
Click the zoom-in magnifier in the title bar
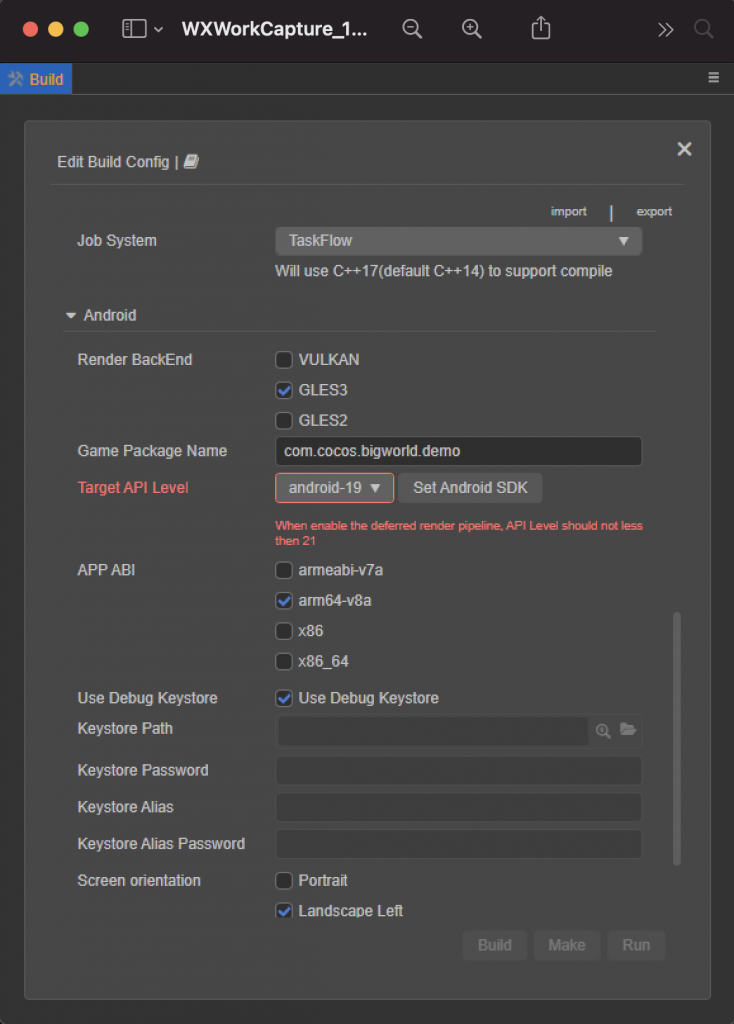coord(471,28)
